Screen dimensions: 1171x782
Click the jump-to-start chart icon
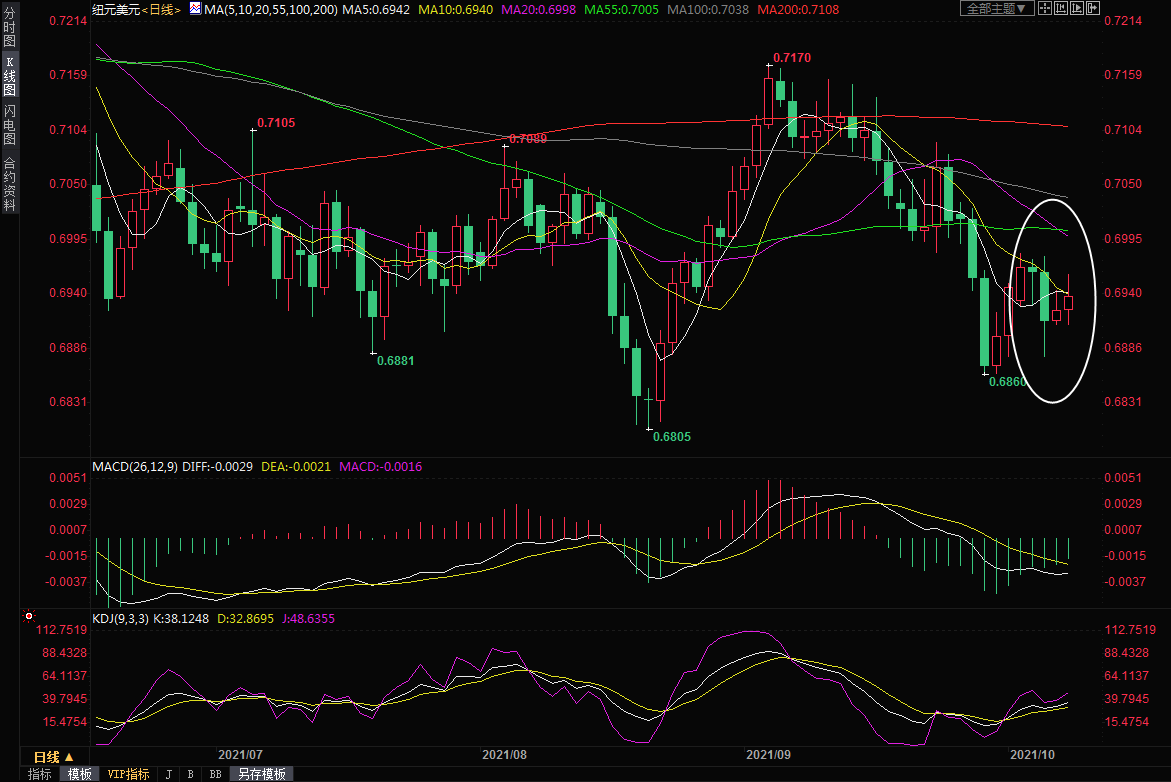pyautogui.click(x=1061, y=8)
